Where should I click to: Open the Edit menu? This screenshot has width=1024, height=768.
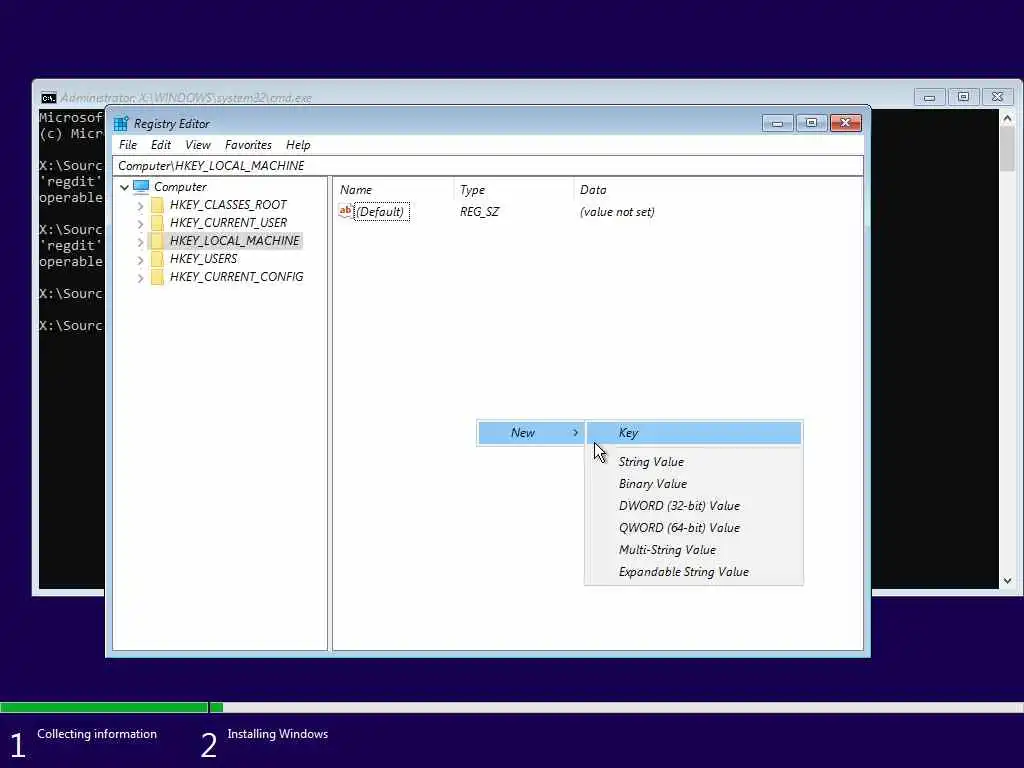coord(161,145)
